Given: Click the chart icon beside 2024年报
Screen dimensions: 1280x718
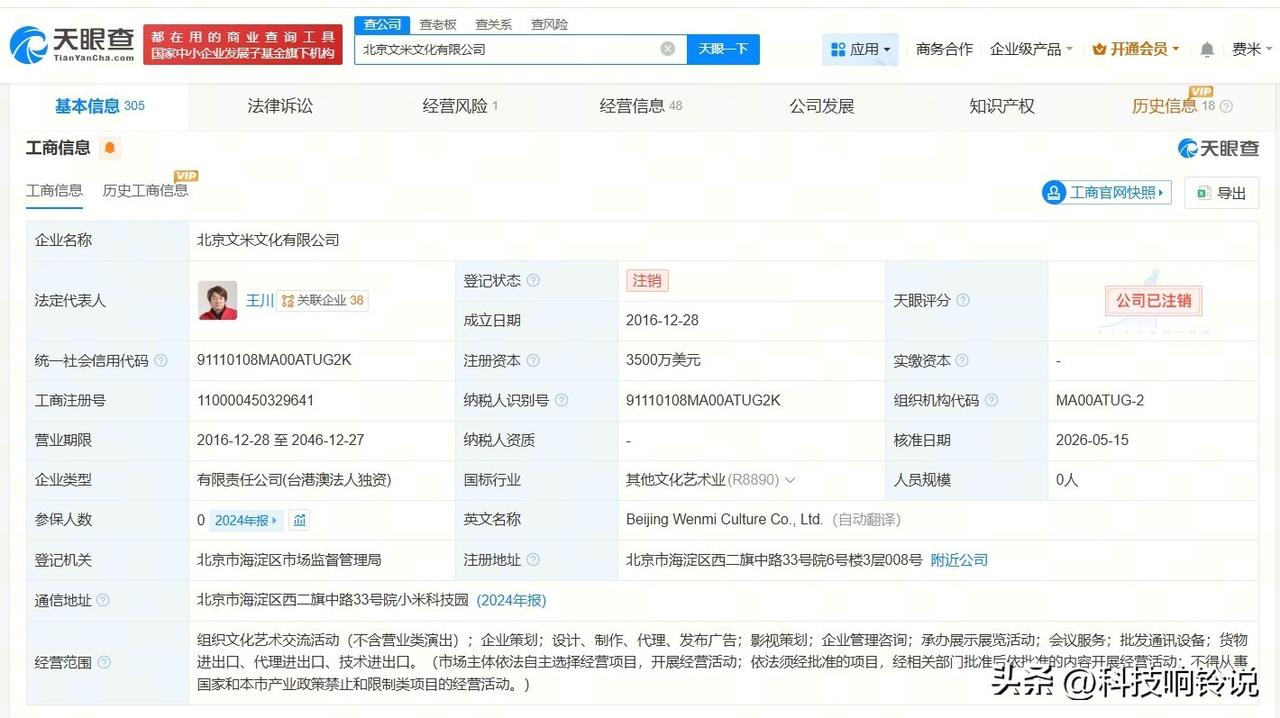Looking at the screenshot, I should [x=300, y=520].
